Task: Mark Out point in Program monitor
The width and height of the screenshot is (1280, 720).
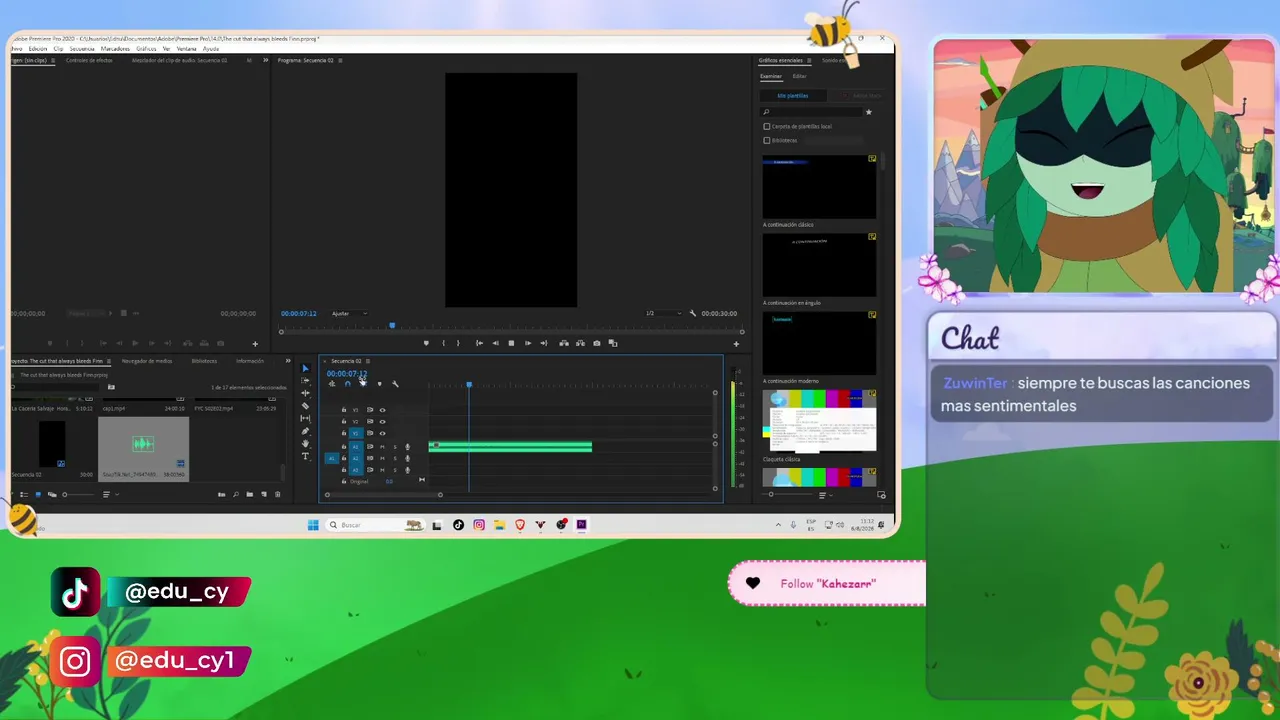Action: pyautogui.click(x=458, y=343)
